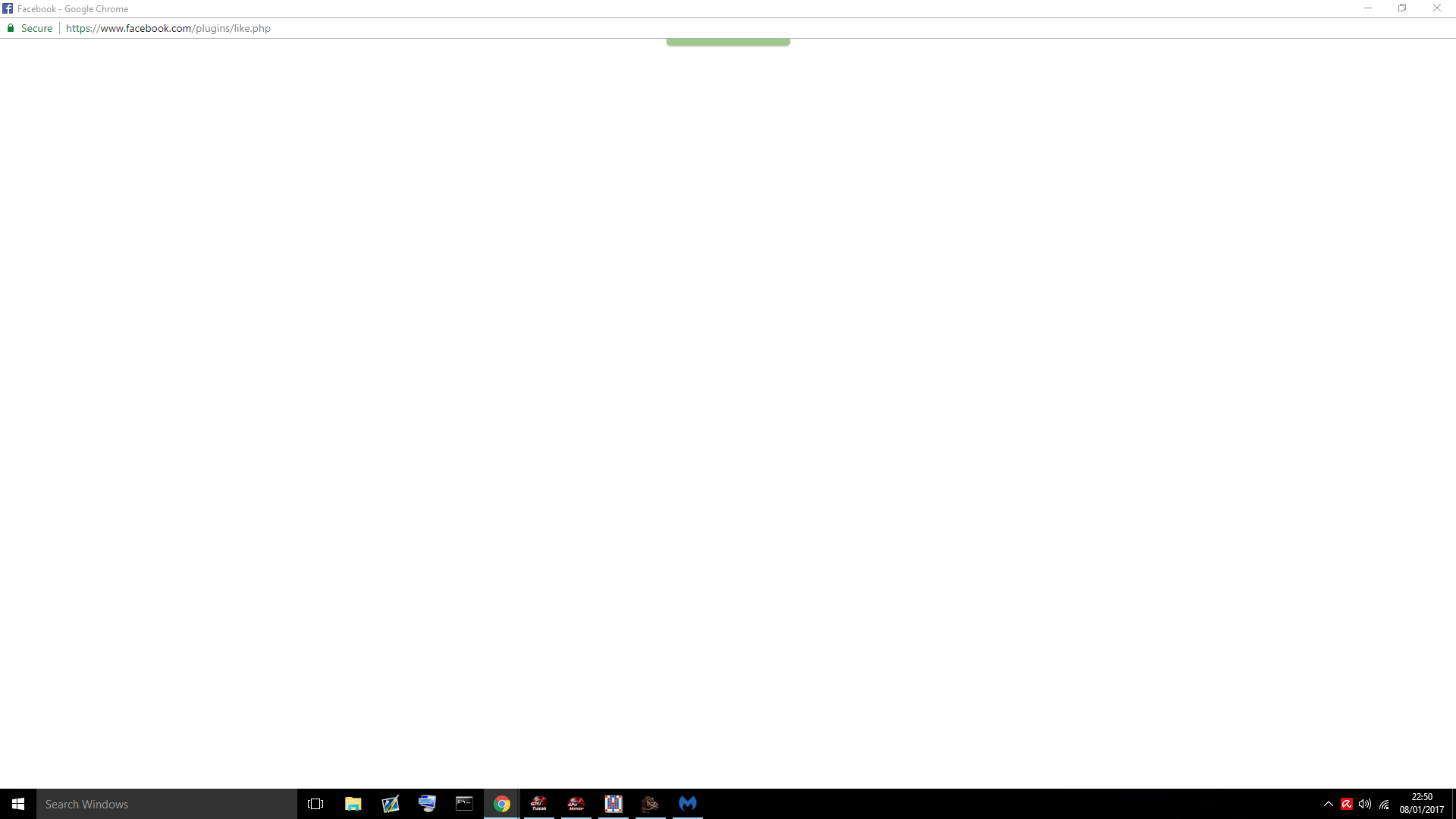Open the blue checkered M taskbar icon
1456x819 pixels.
tap(613, 804)
